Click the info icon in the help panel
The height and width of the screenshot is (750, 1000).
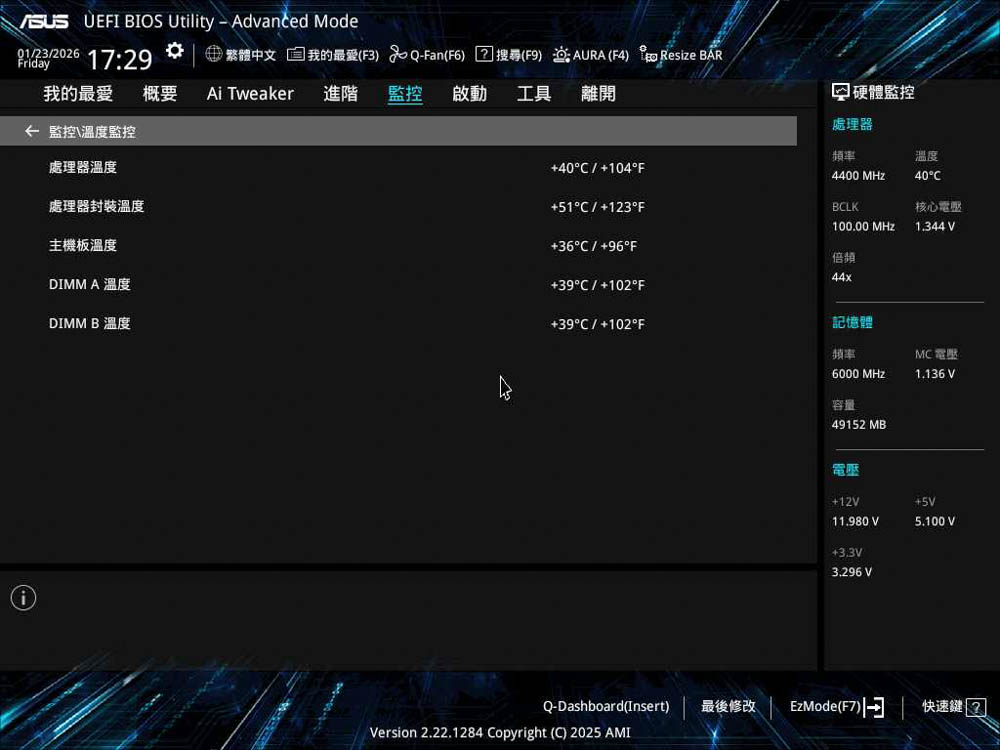tap(23, 598)
